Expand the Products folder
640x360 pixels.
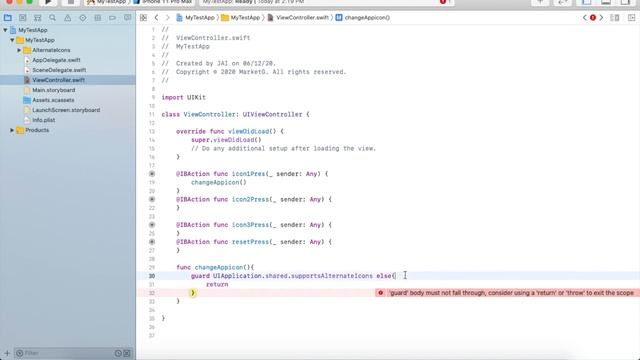click(x=12, y=130)
